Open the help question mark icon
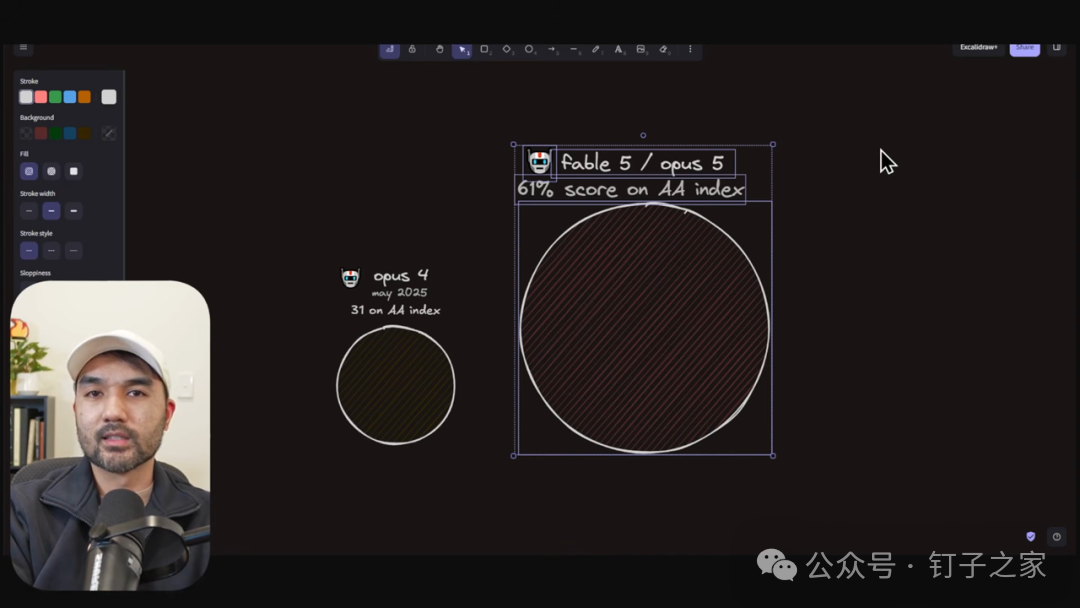 [1057, 537]
